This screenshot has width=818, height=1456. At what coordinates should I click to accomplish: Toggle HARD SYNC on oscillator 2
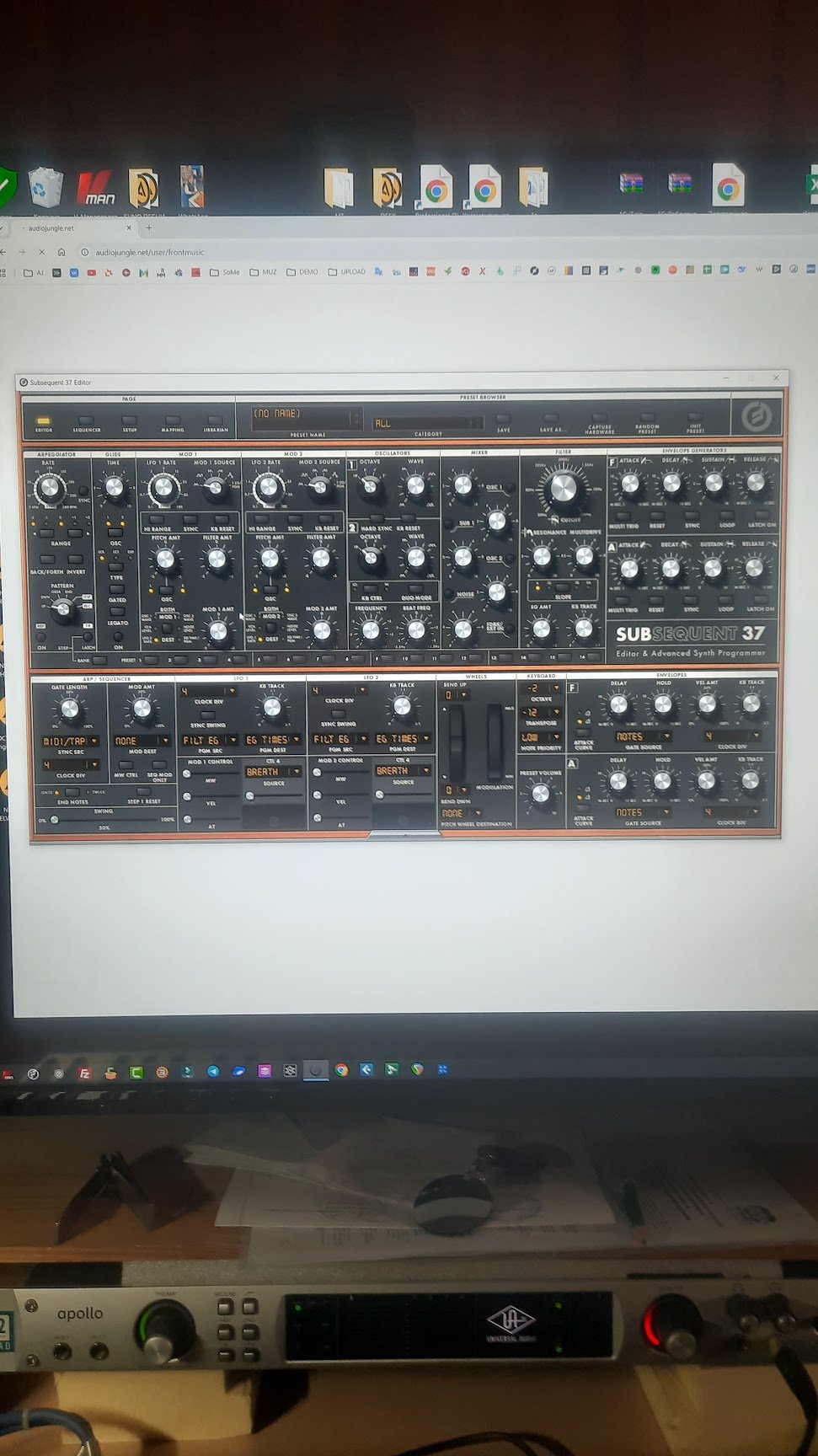tap(376, 518)
